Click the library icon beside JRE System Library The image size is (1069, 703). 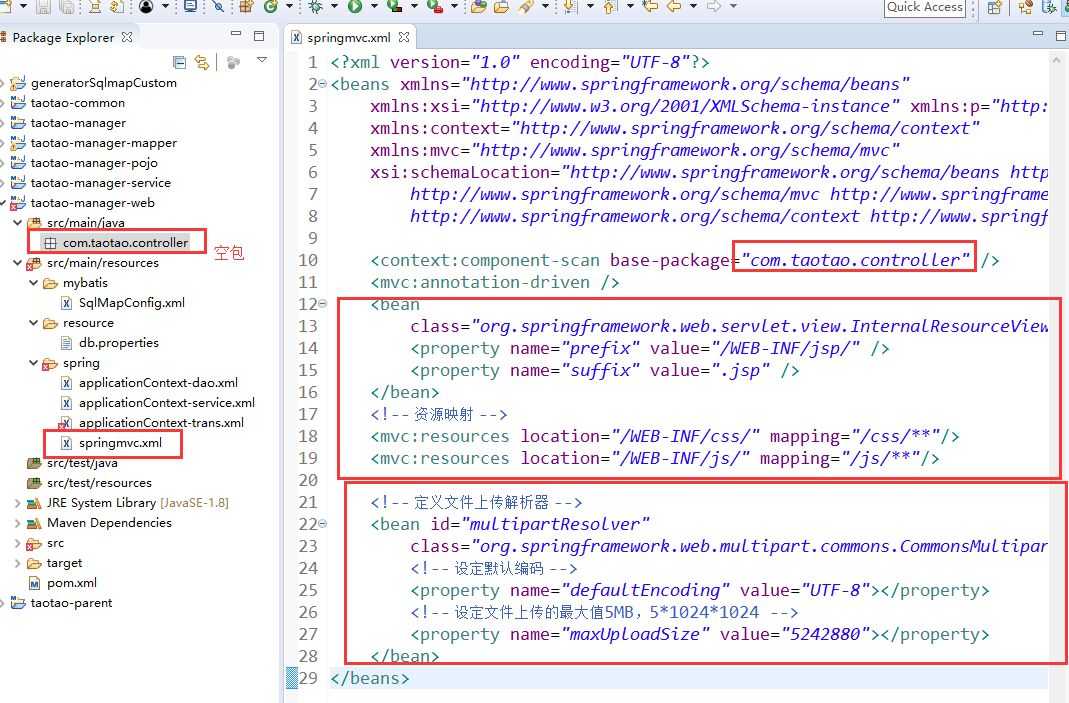[34, 503]
